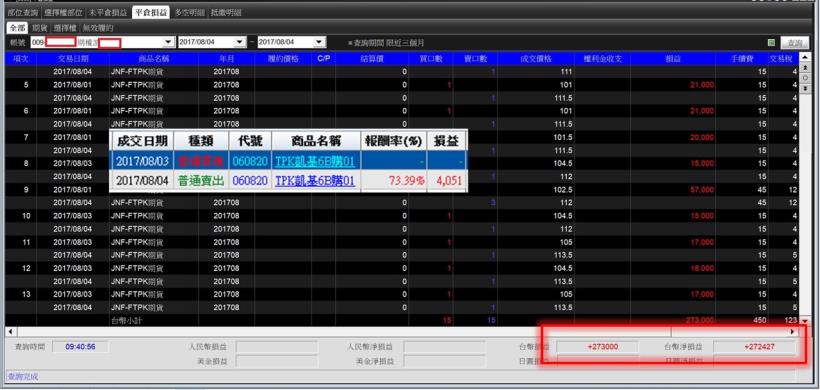Click the 美金淨損益 empty field
Screen dimensions: 820x390
444,361
